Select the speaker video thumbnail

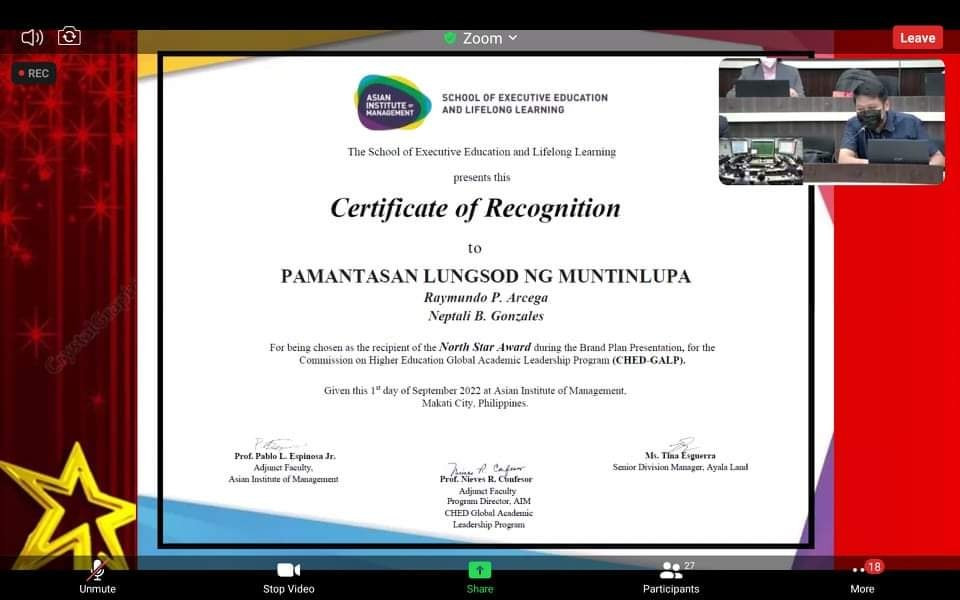click(x=831, y=121)
